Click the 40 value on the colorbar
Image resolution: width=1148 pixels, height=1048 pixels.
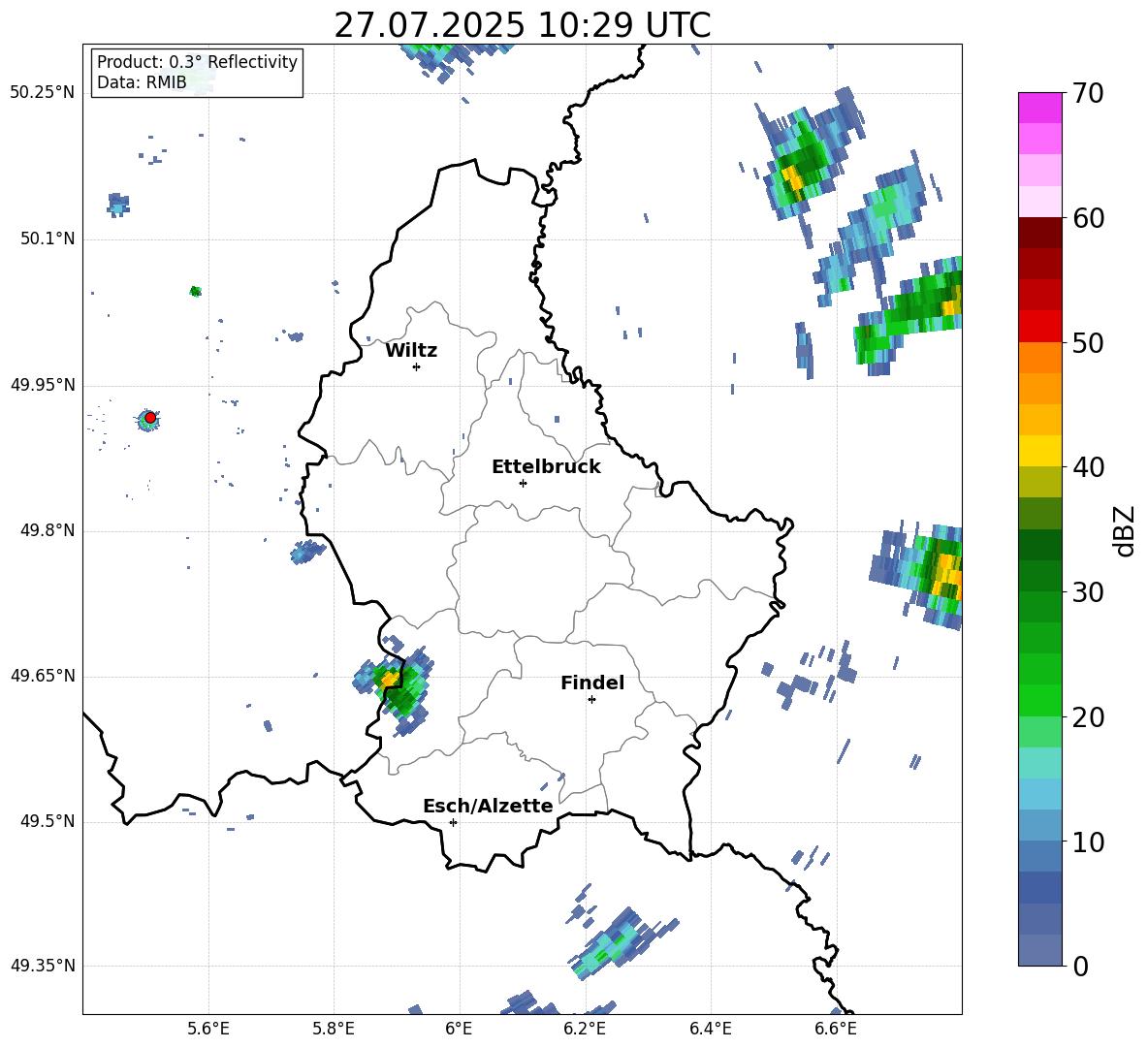(1088, 467)
